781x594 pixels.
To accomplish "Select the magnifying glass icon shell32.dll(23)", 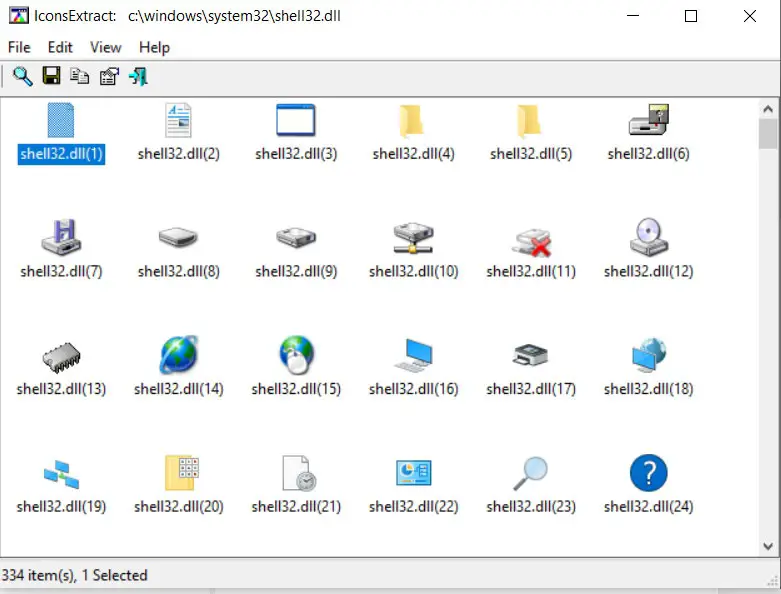I will click(530, 473).
